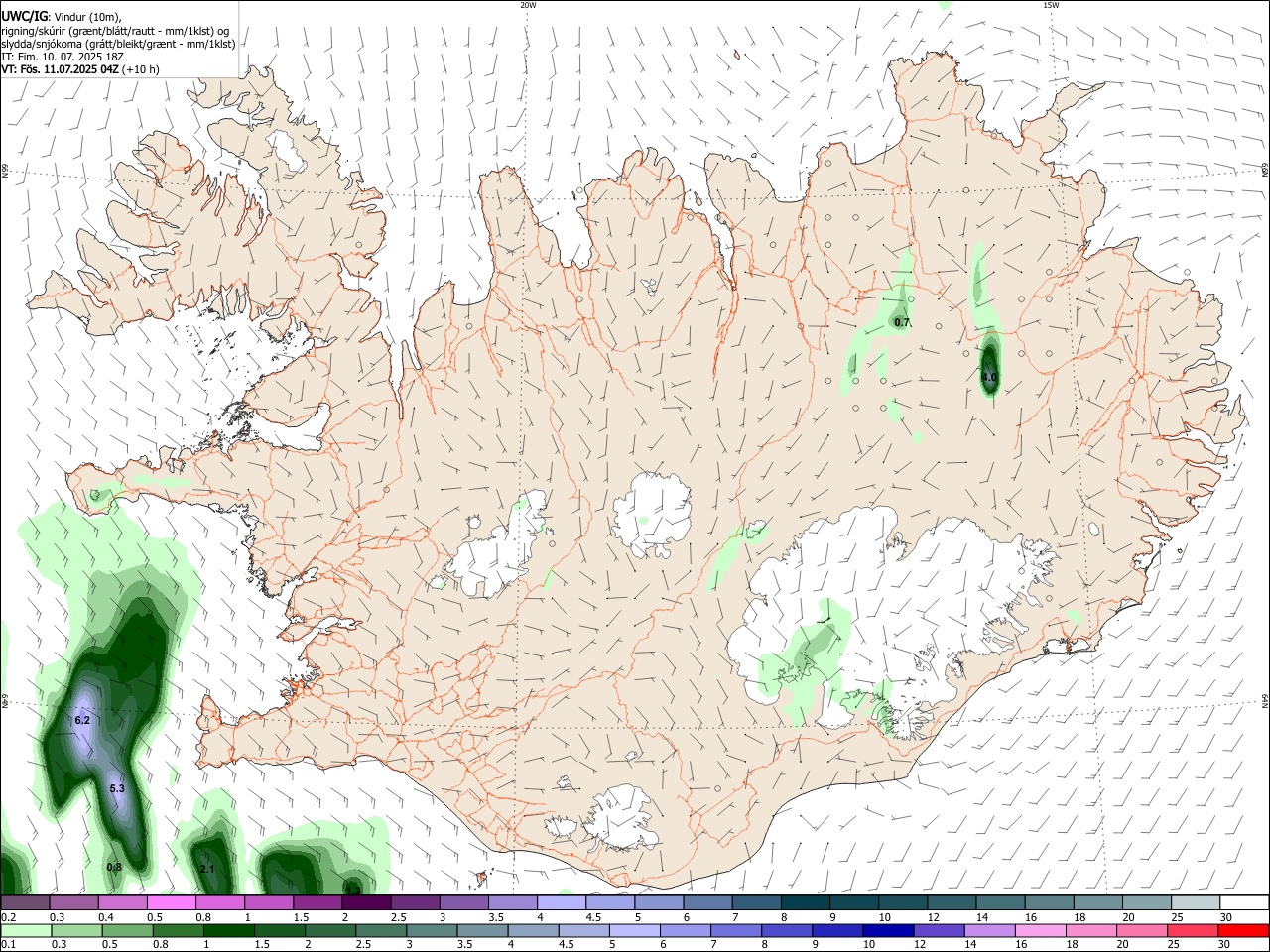Click the 0.4 label on upper color scale
The image size is (1270, 952).
(106, 917)
